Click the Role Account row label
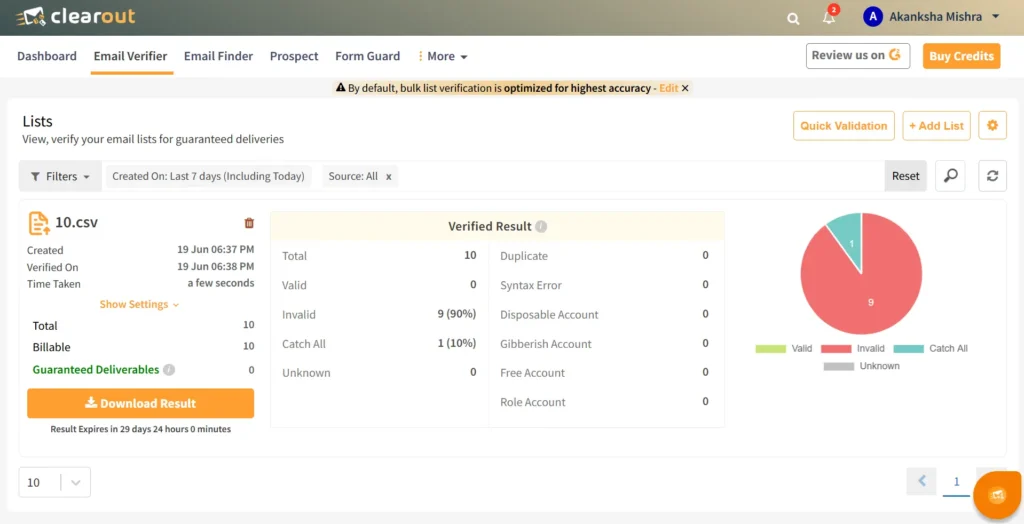 tap(533, 402)
